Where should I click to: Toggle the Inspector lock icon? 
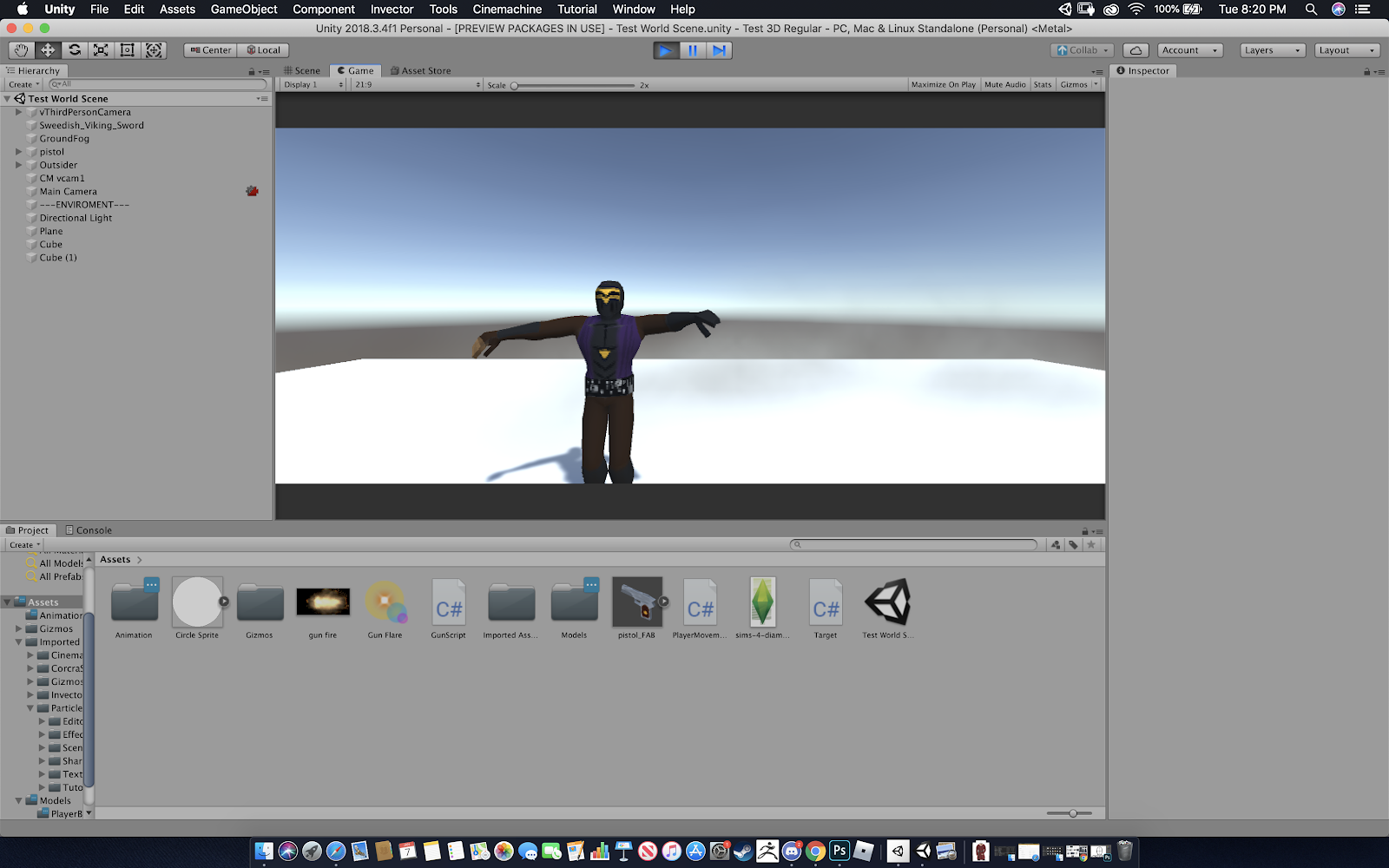pos(1367,72)
